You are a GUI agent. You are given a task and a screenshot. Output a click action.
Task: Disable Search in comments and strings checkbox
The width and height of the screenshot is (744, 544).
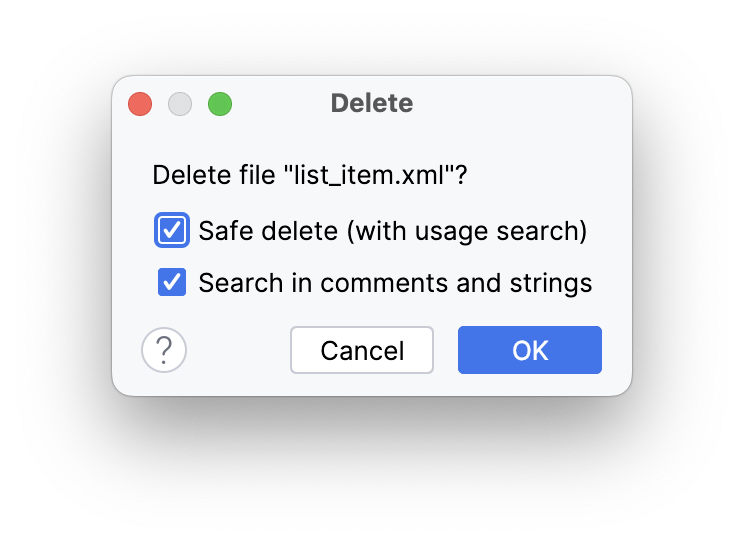tap(172, 283)
